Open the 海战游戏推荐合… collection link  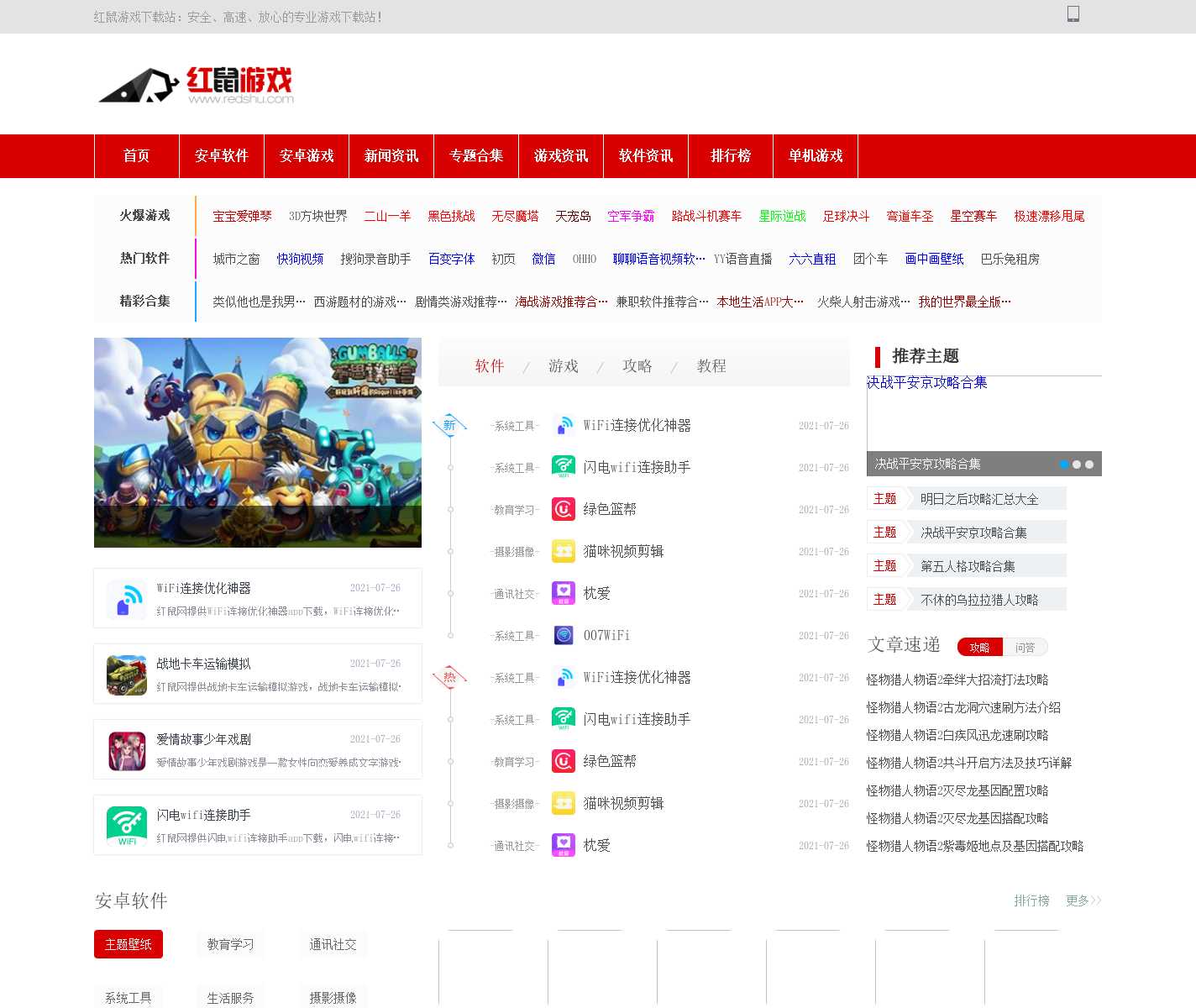(561, 302)
